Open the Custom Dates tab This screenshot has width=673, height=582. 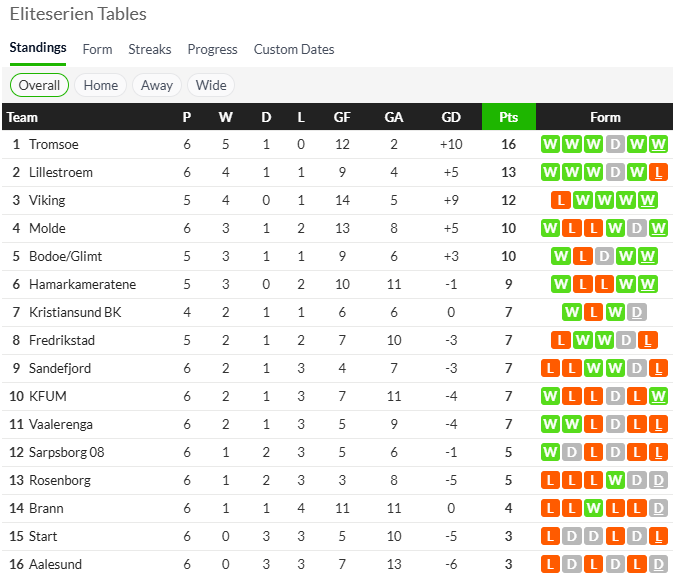[x=294, y=49]
